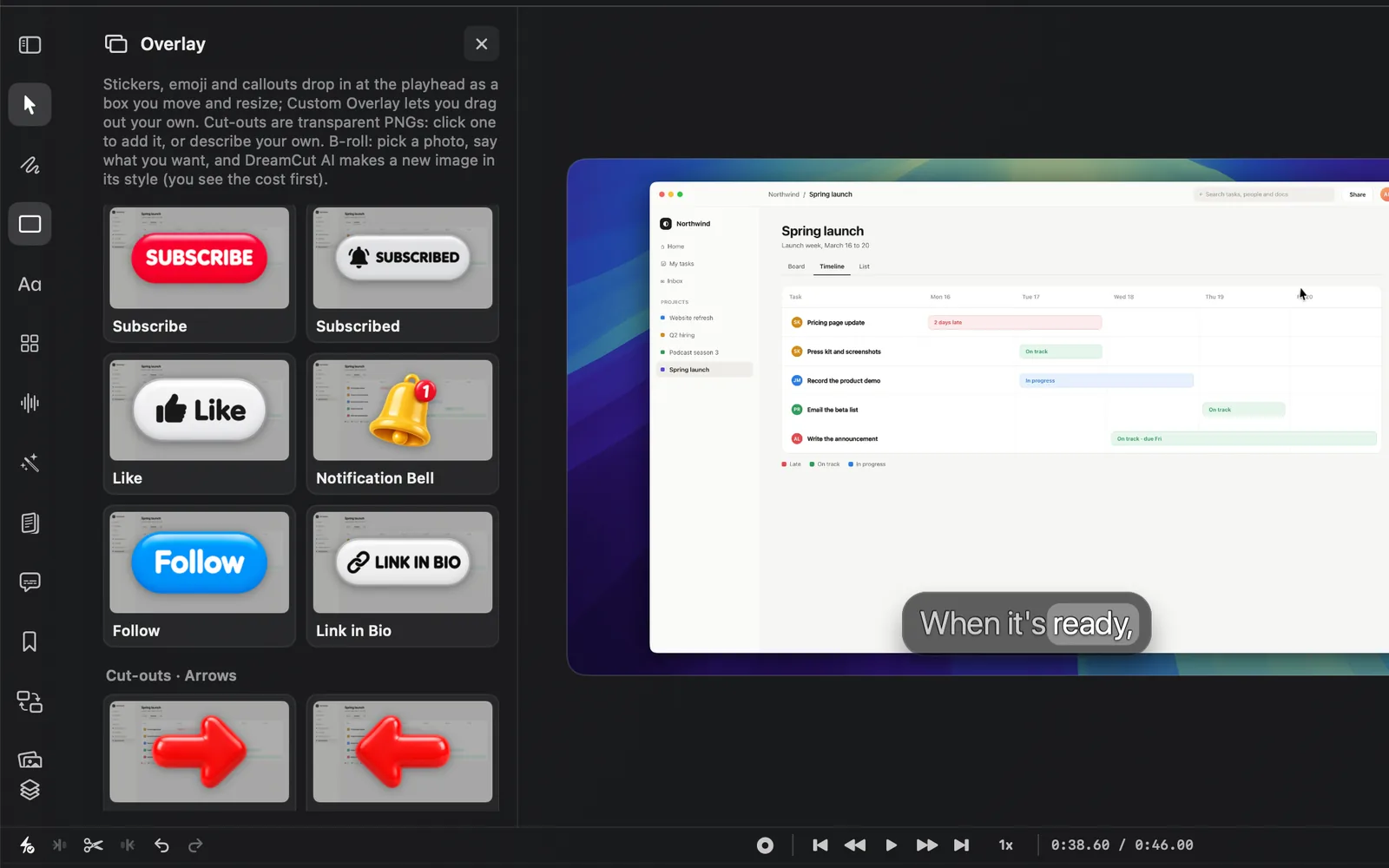Skip to the start of video
Screen dimensions: 1389x868
tap(820, 845)
